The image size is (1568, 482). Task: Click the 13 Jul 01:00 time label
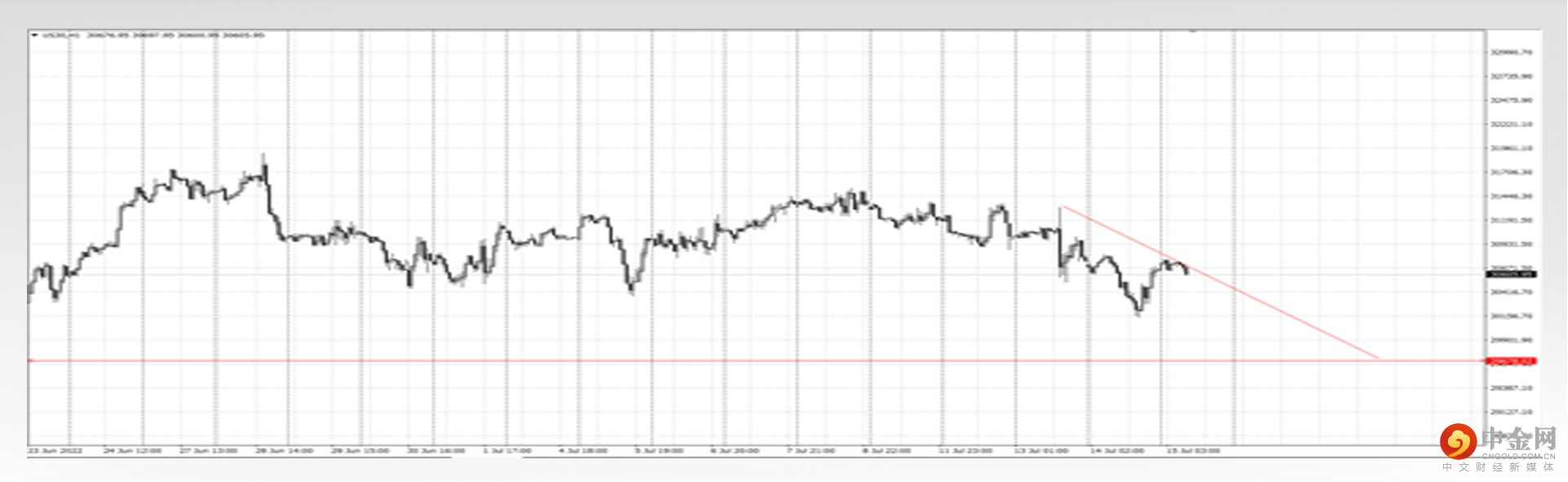tap(1041, 451)
